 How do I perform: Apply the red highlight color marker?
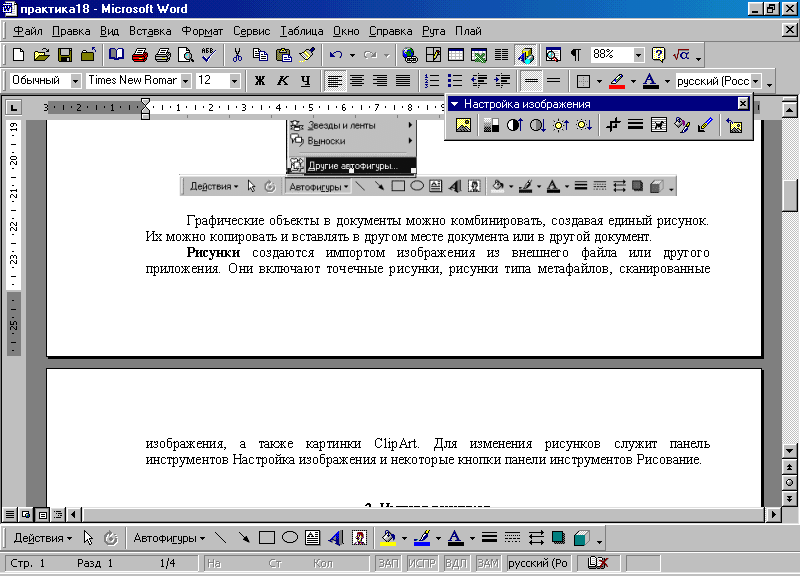(x=617, y=81)
